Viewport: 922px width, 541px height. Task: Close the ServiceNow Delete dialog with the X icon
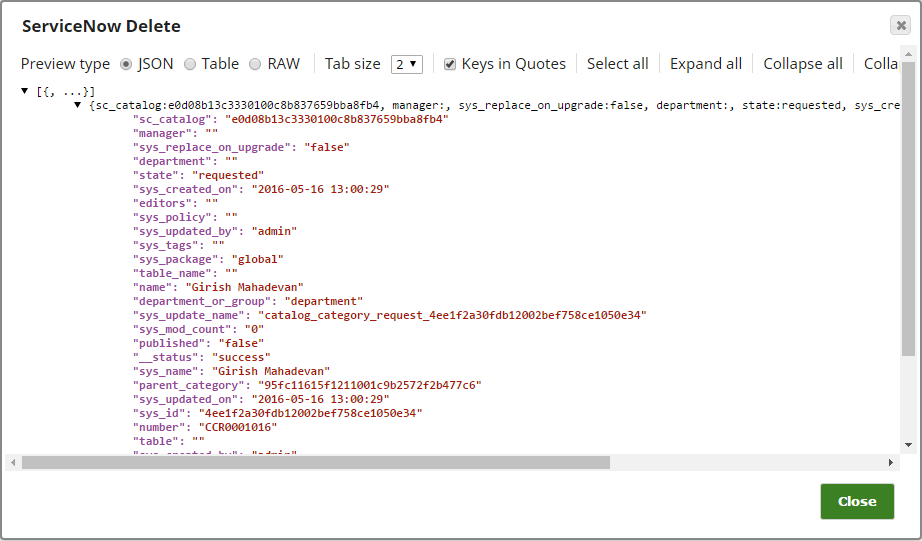(x=900, y=25)
